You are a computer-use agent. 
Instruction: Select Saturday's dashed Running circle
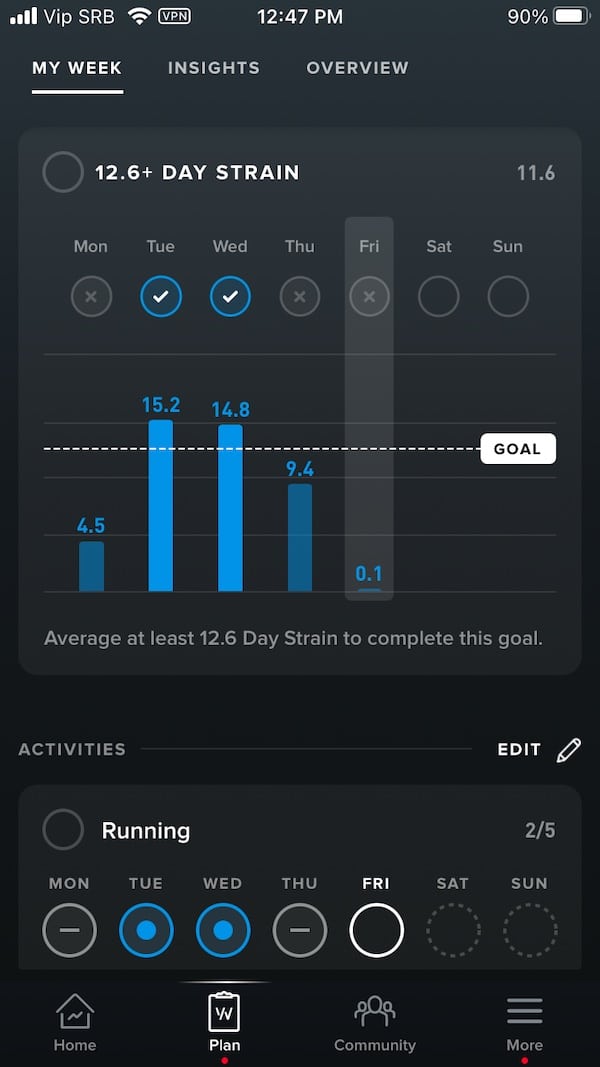tap(453, 930)
